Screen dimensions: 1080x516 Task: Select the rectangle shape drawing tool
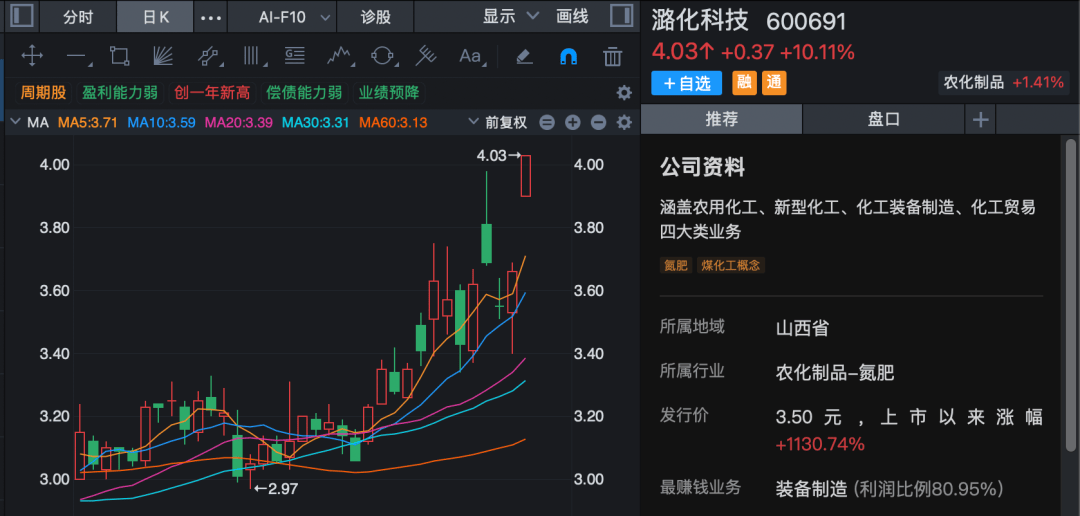pyautogui.click(x=120, y=56)
